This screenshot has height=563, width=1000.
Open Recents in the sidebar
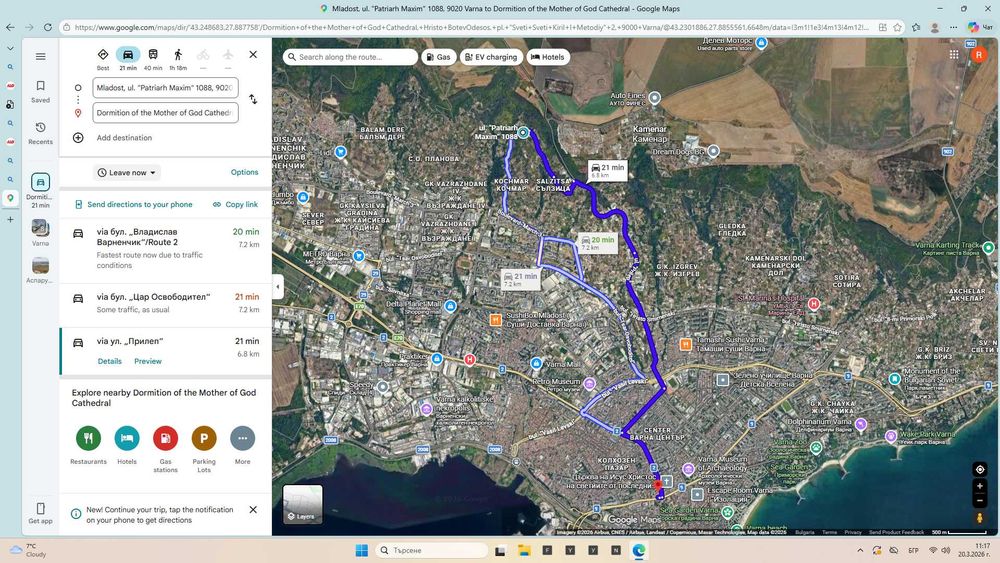click(40, 133)
